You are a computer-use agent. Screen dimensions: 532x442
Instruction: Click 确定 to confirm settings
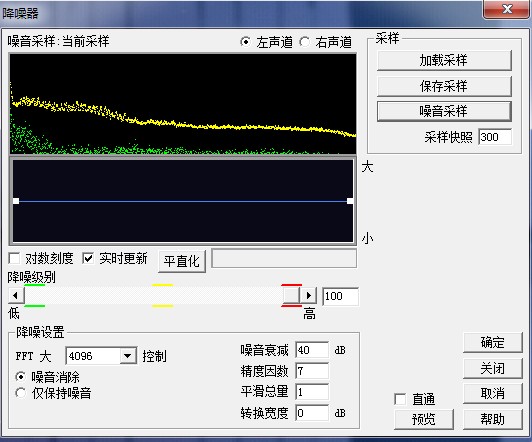493,343
